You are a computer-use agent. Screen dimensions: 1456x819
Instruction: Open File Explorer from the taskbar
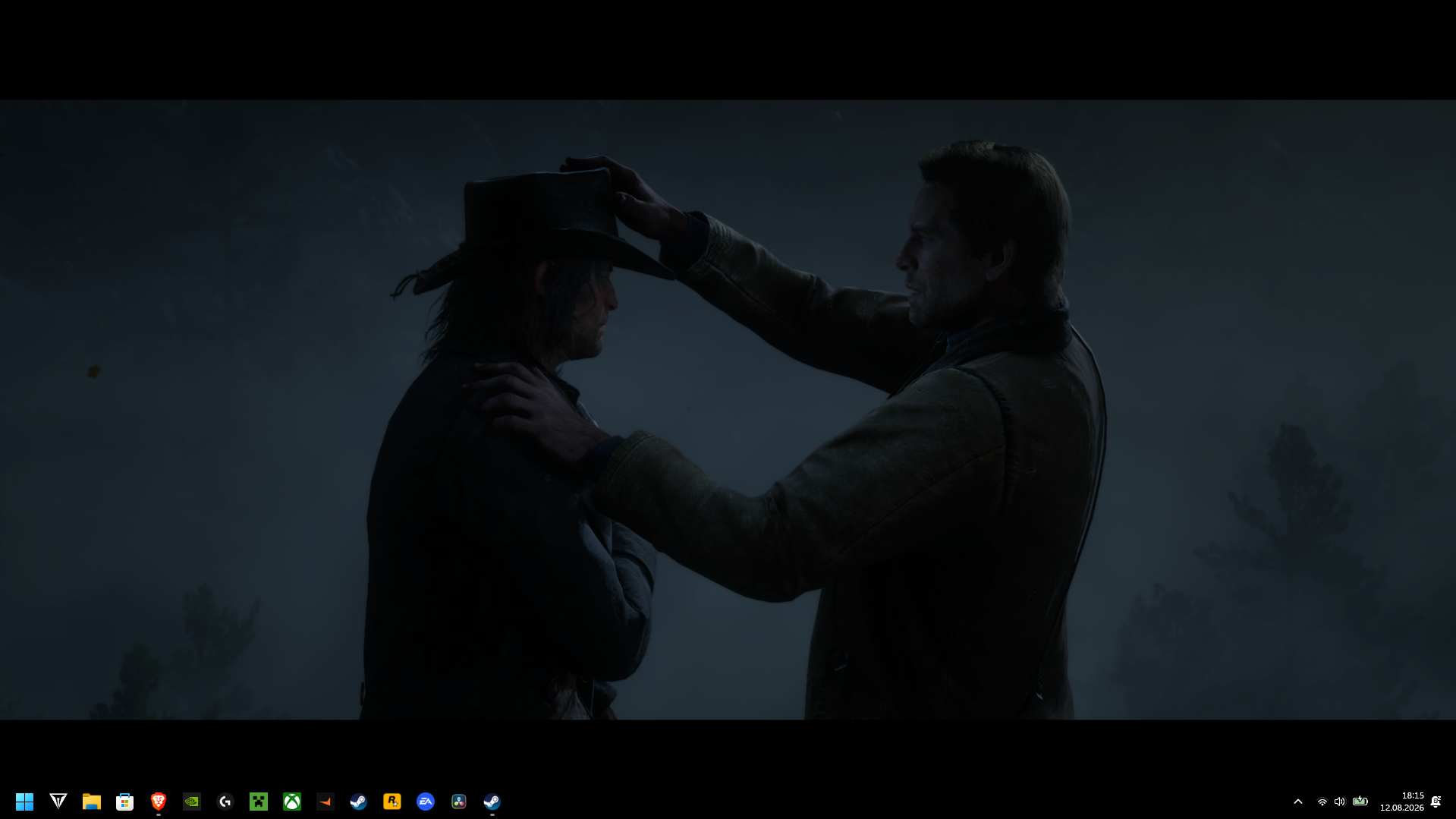92,802
